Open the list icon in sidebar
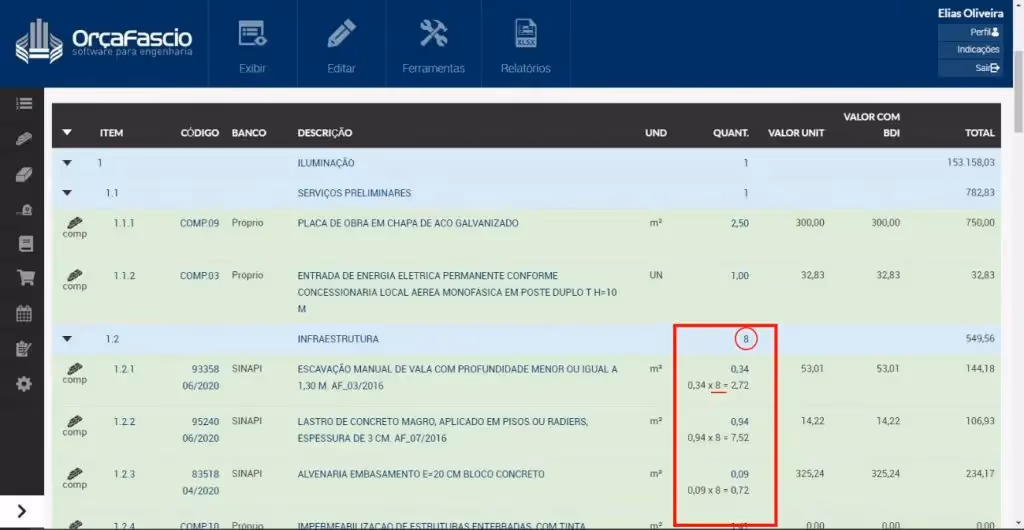This screenshot has height=530, width=1024. pos(24,104)
